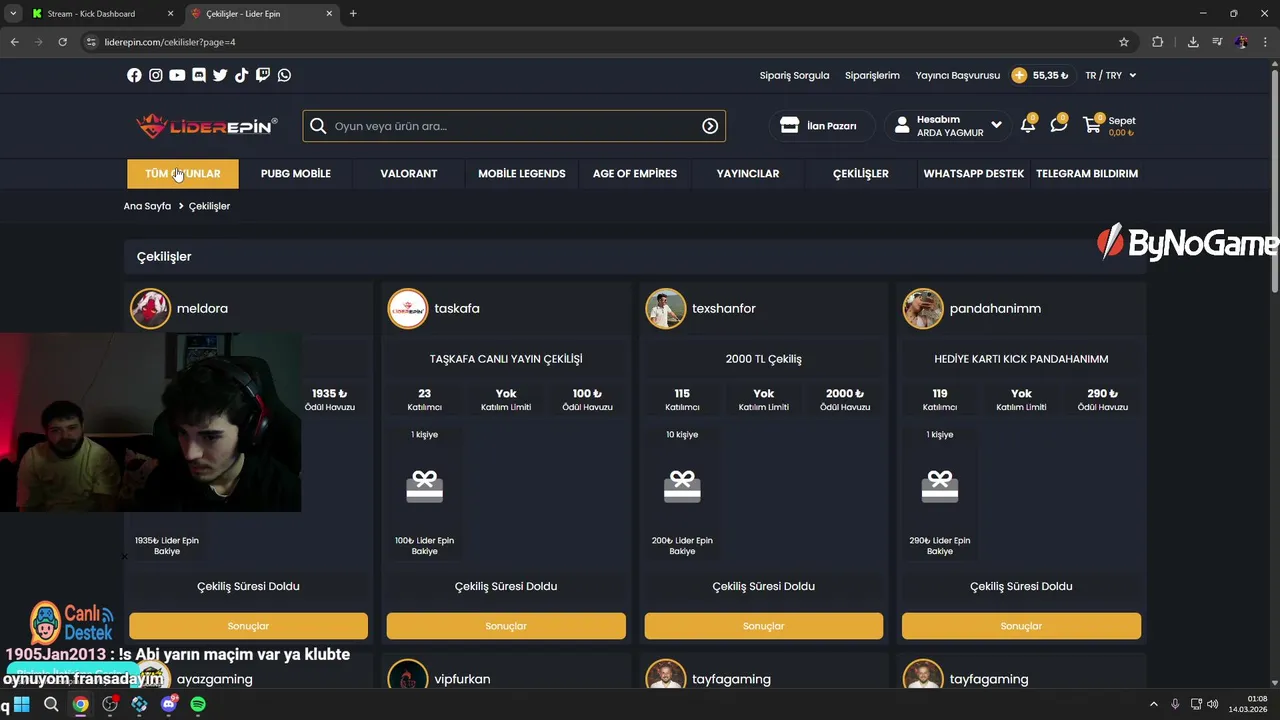Open the Sipariş Sorgula link
Image resolution: width=1280 pixels, height=720 pixels.
(795, 75)
